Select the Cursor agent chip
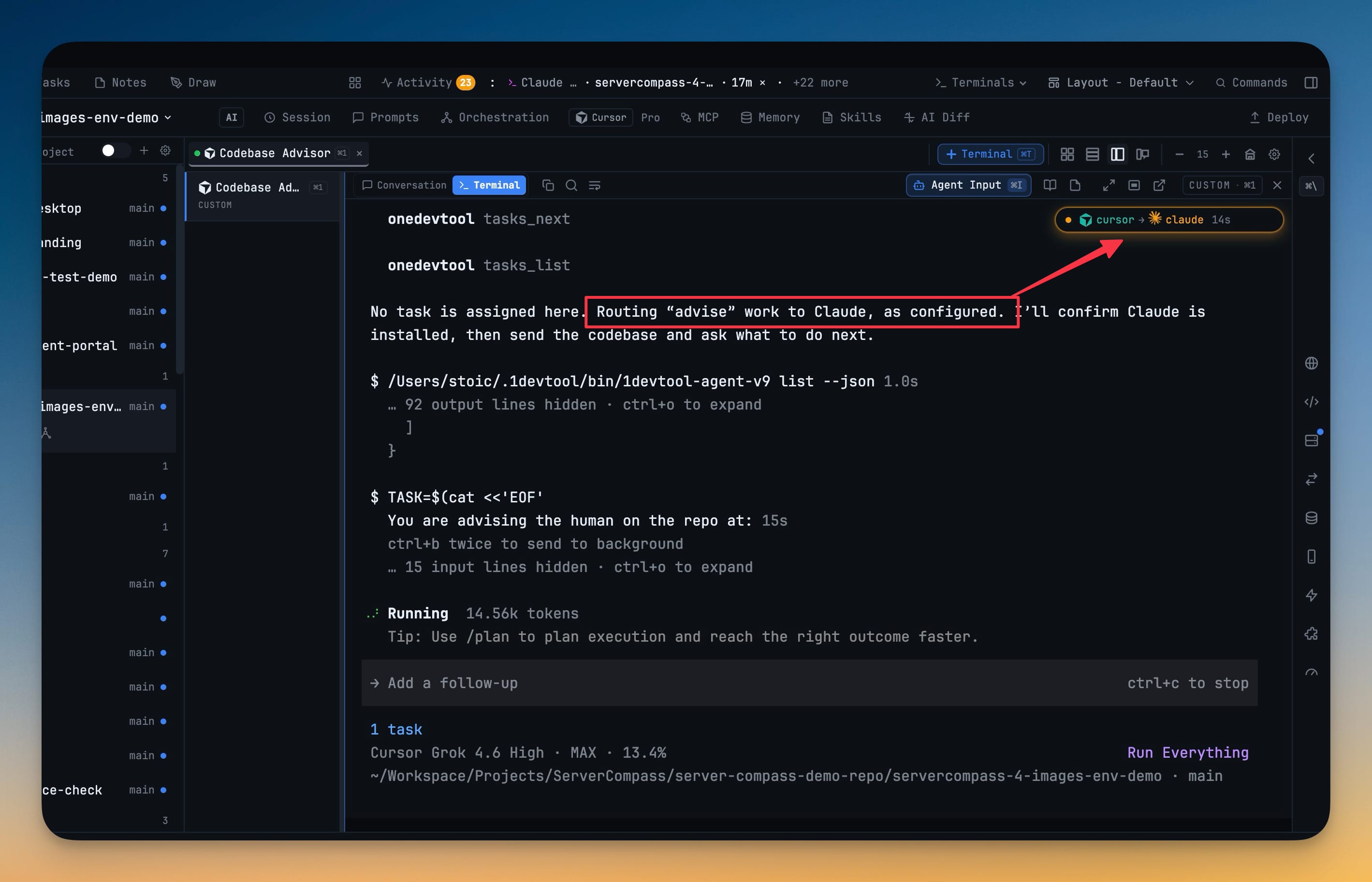Screen dimensions: 1372x882 [601, 118]
